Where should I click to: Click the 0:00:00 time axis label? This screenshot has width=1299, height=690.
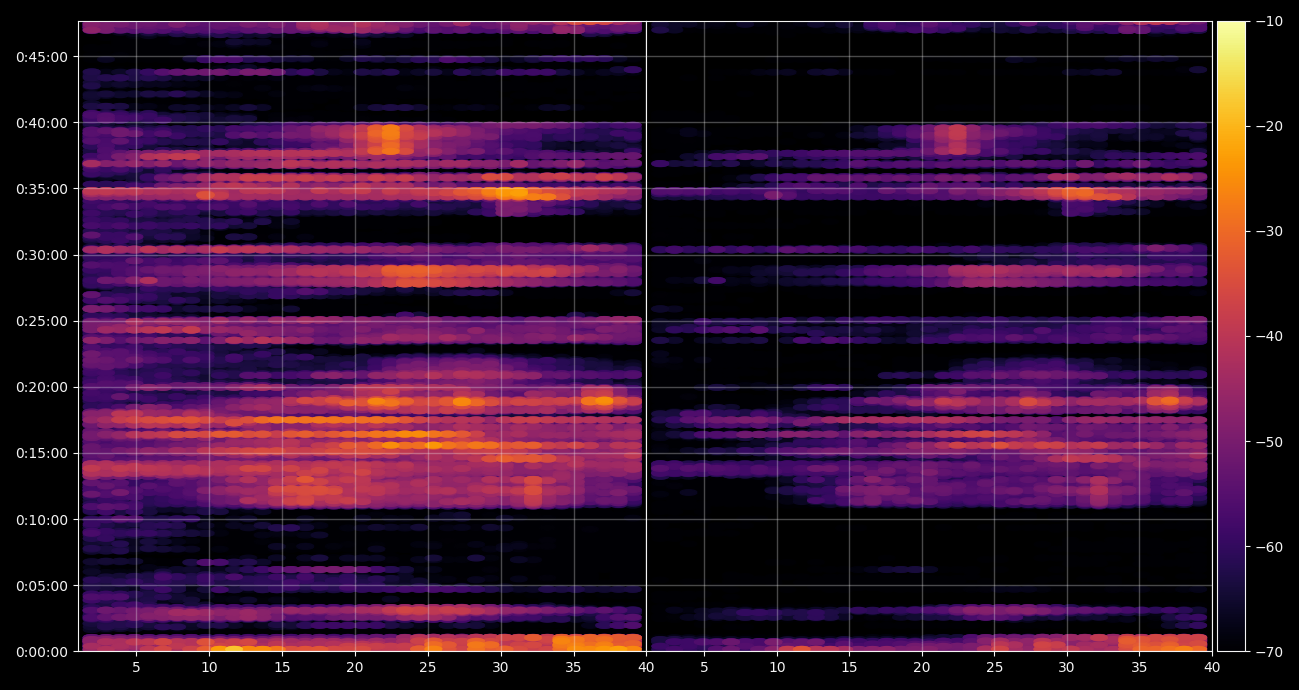pyautogui.click(x=41, y=652)
